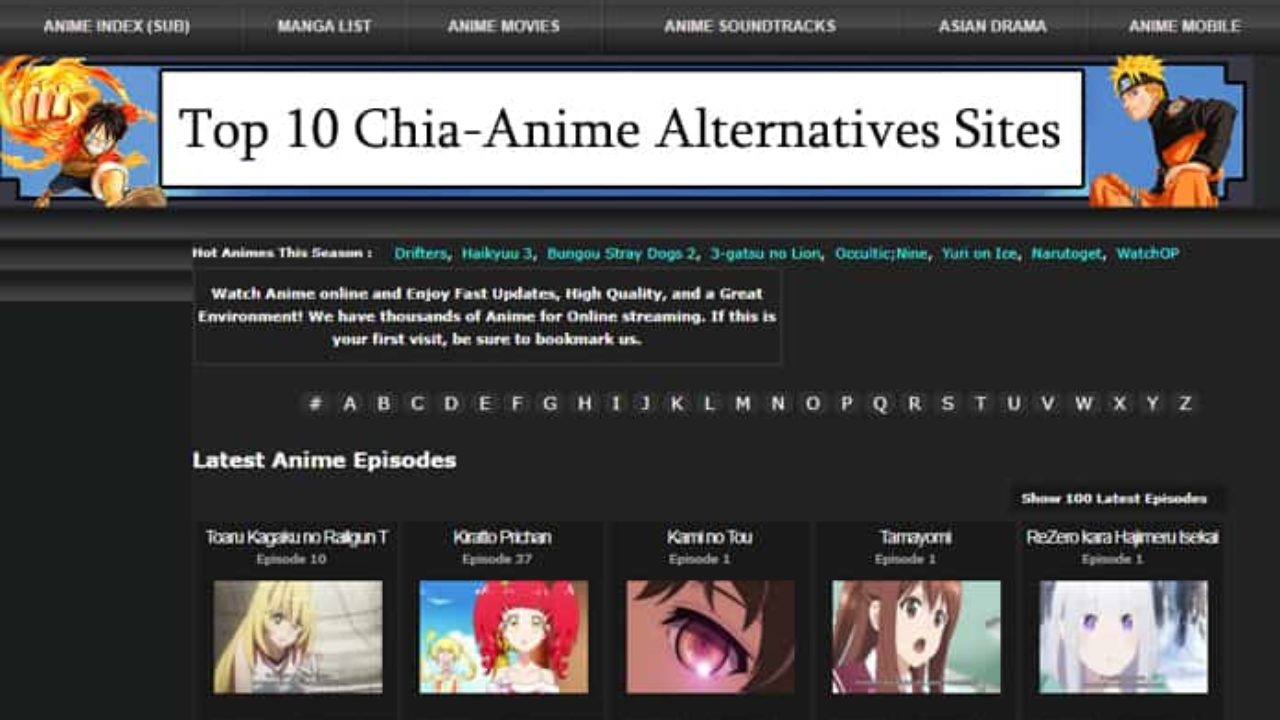
Task: Select Asian Drama in navigation bar
Action: pos(992,26)
